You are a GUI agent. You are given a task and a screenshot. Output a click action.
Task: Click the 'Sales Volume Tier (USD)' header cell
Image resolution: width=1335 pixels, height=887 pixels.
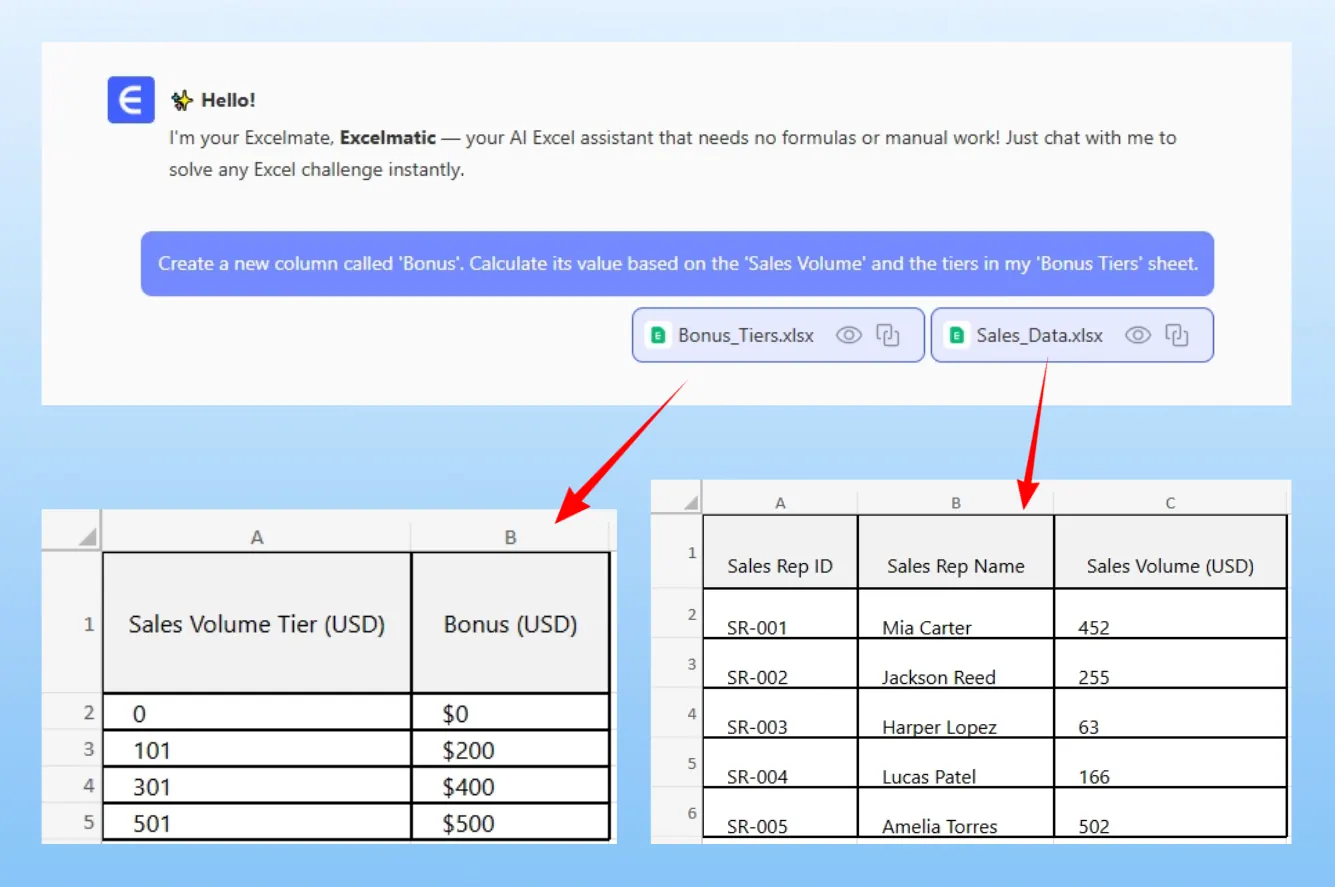pyautogui.click(x=257, y=624)
